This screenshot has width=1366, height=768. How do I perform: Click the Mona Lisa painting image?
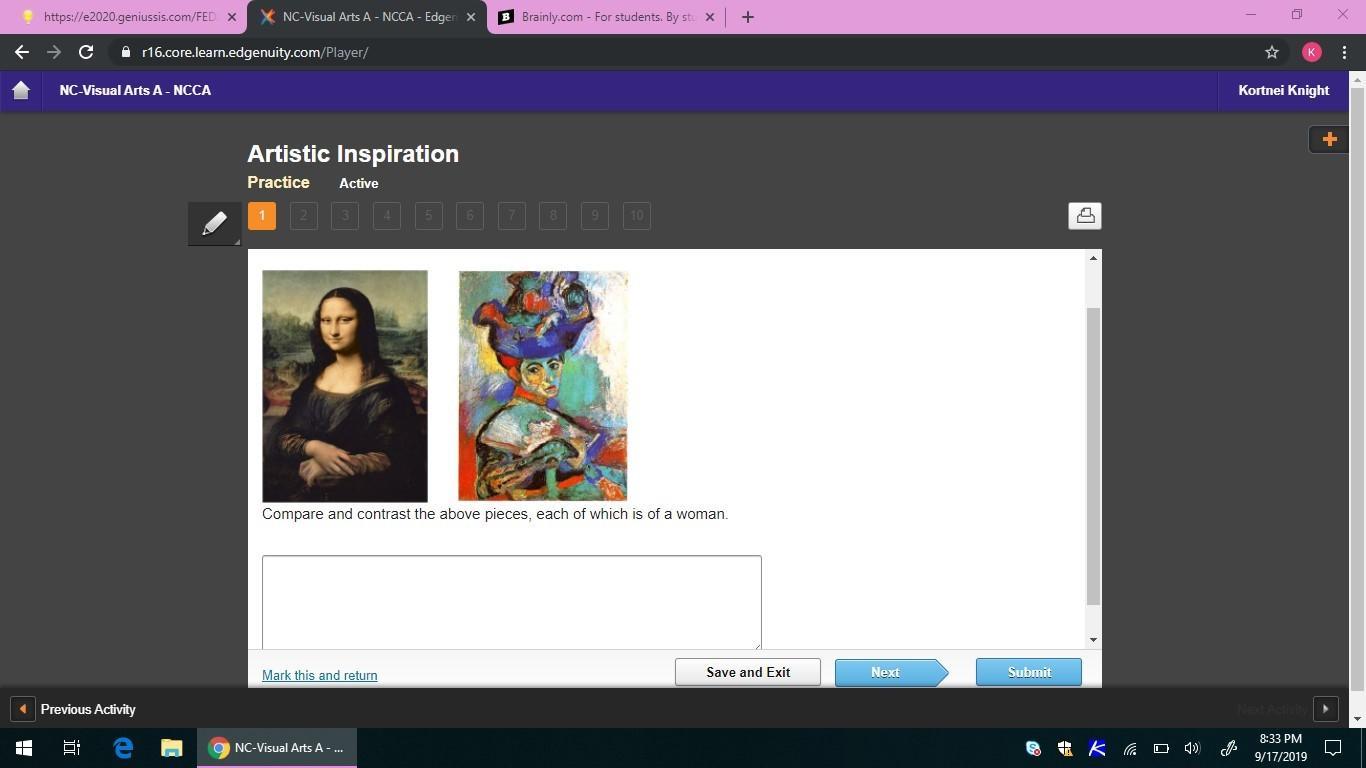click(345, 386)
